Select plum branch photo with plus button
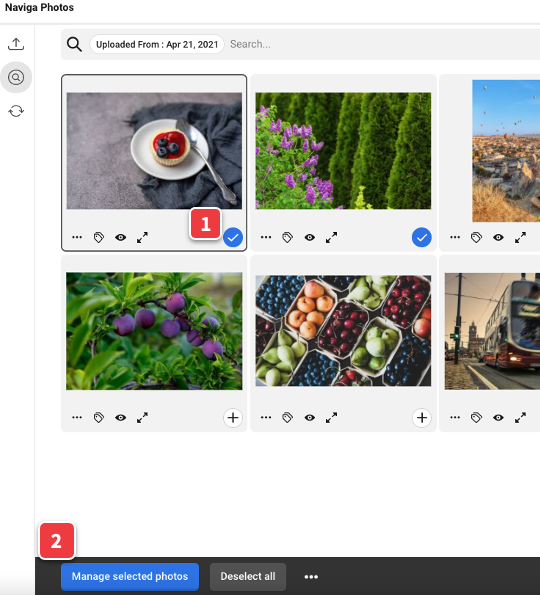 point(233,418)
